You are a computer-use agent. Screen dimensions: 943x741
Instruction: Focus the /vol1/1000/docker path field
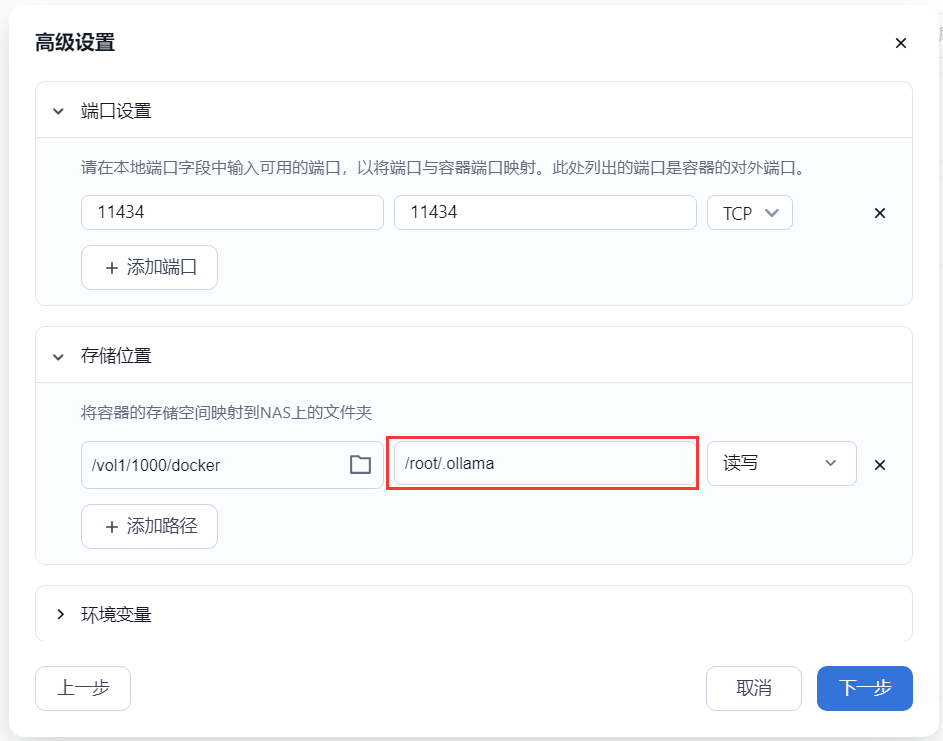[232, 465]
